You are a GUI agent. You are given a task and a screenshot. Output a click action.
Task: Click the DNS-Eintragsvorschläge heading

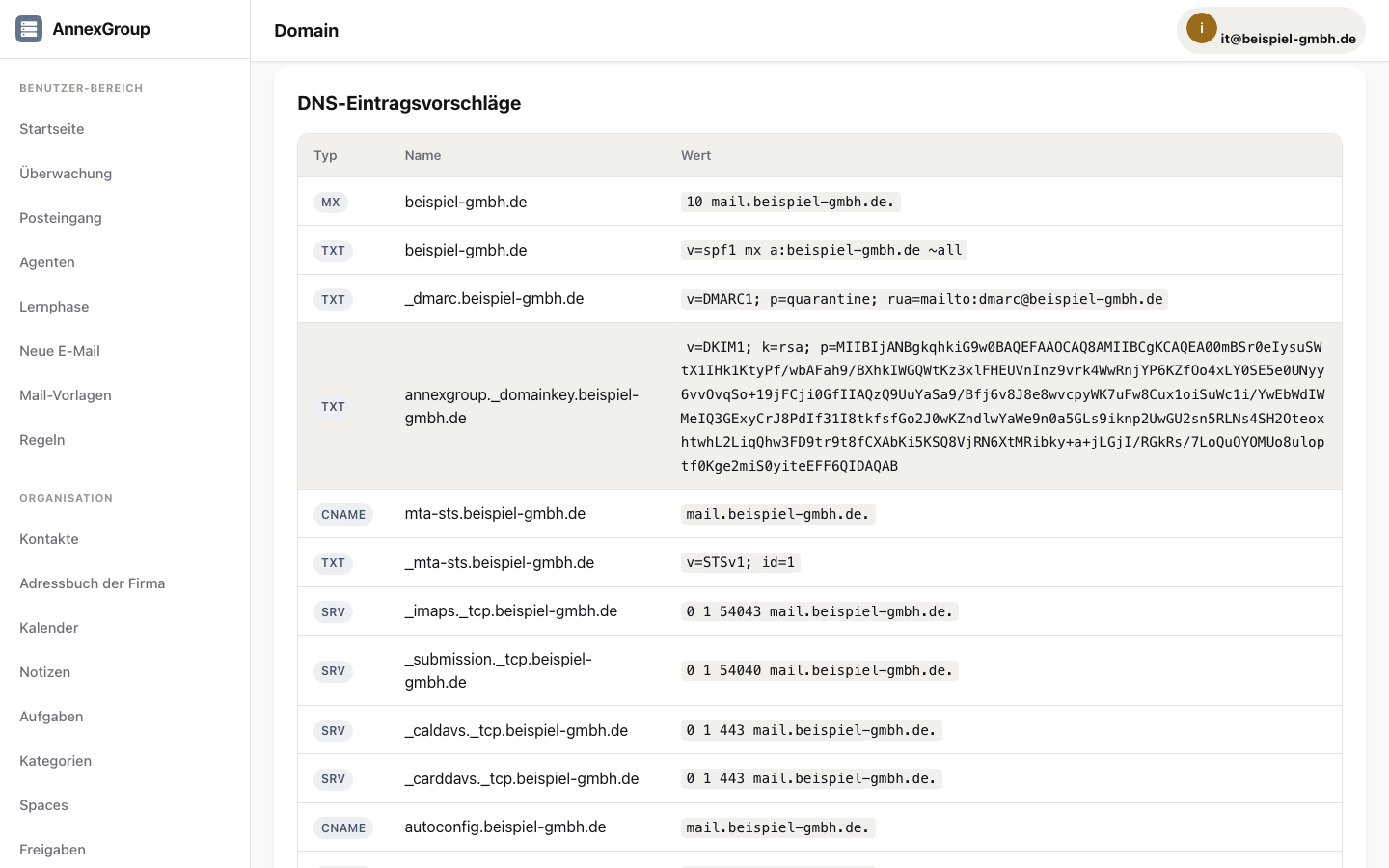coord(409,103)
